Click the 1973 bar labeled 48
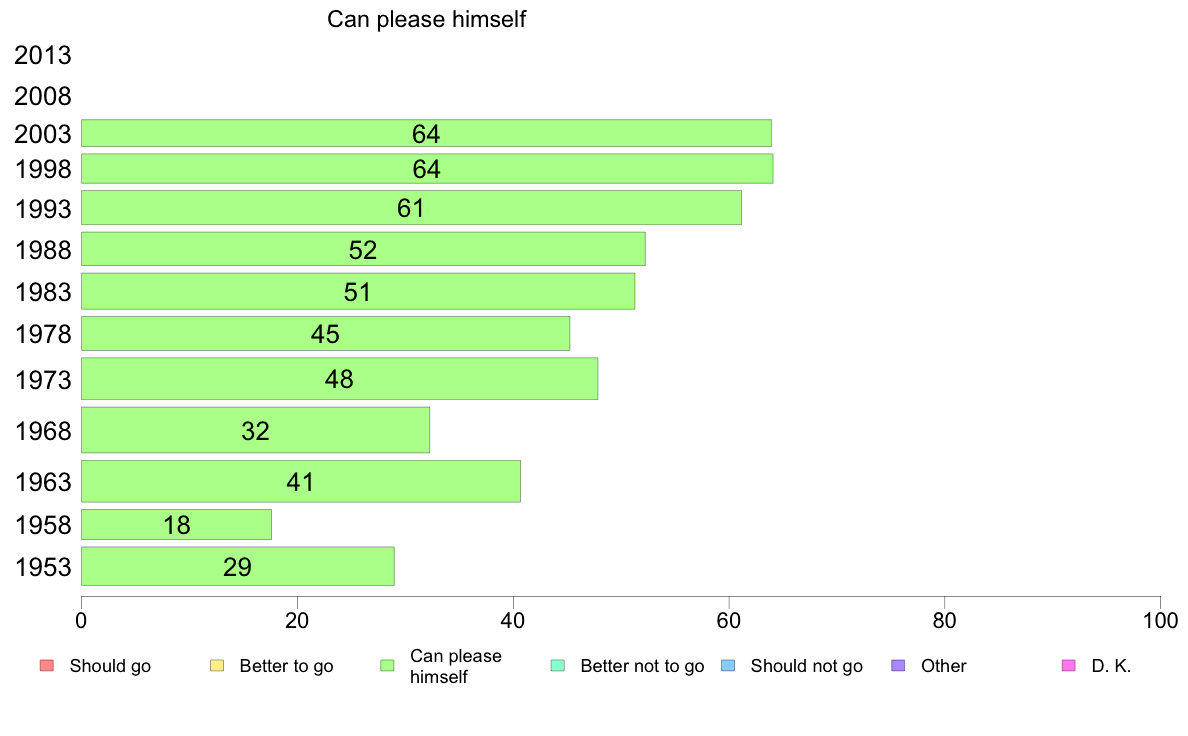 click(339, 379)
